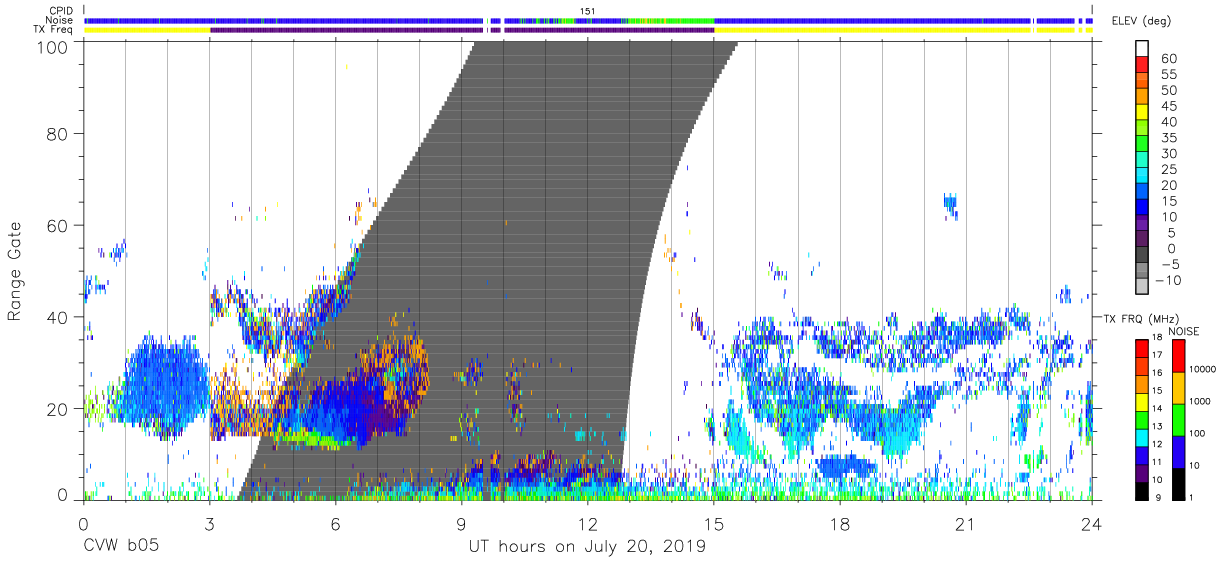Click the yellow 14–15 MHz TX FRQ swatch
Viewport: 1228px width, 567px height.
(x=1142, y=402)
